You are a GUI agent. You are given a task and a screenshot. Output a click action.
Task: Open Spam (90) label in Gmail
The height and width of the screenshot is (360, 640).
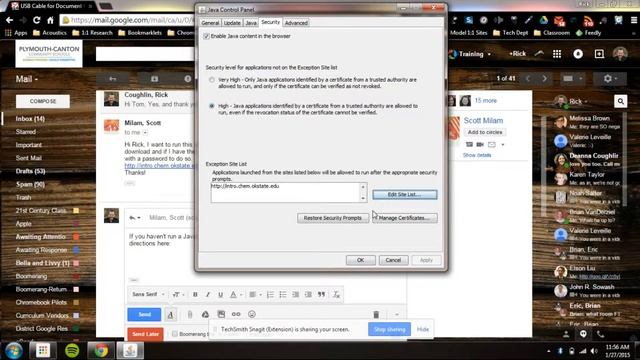[30, 184]
